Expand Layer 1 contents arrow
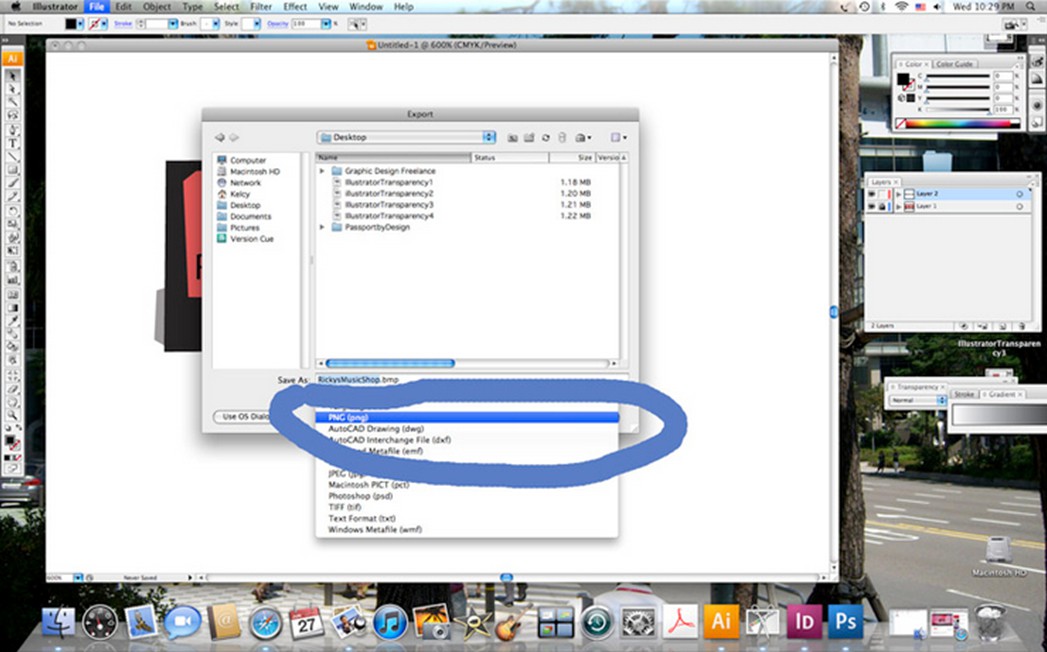This screenshot has height=652, width=1047. point(898,206)
